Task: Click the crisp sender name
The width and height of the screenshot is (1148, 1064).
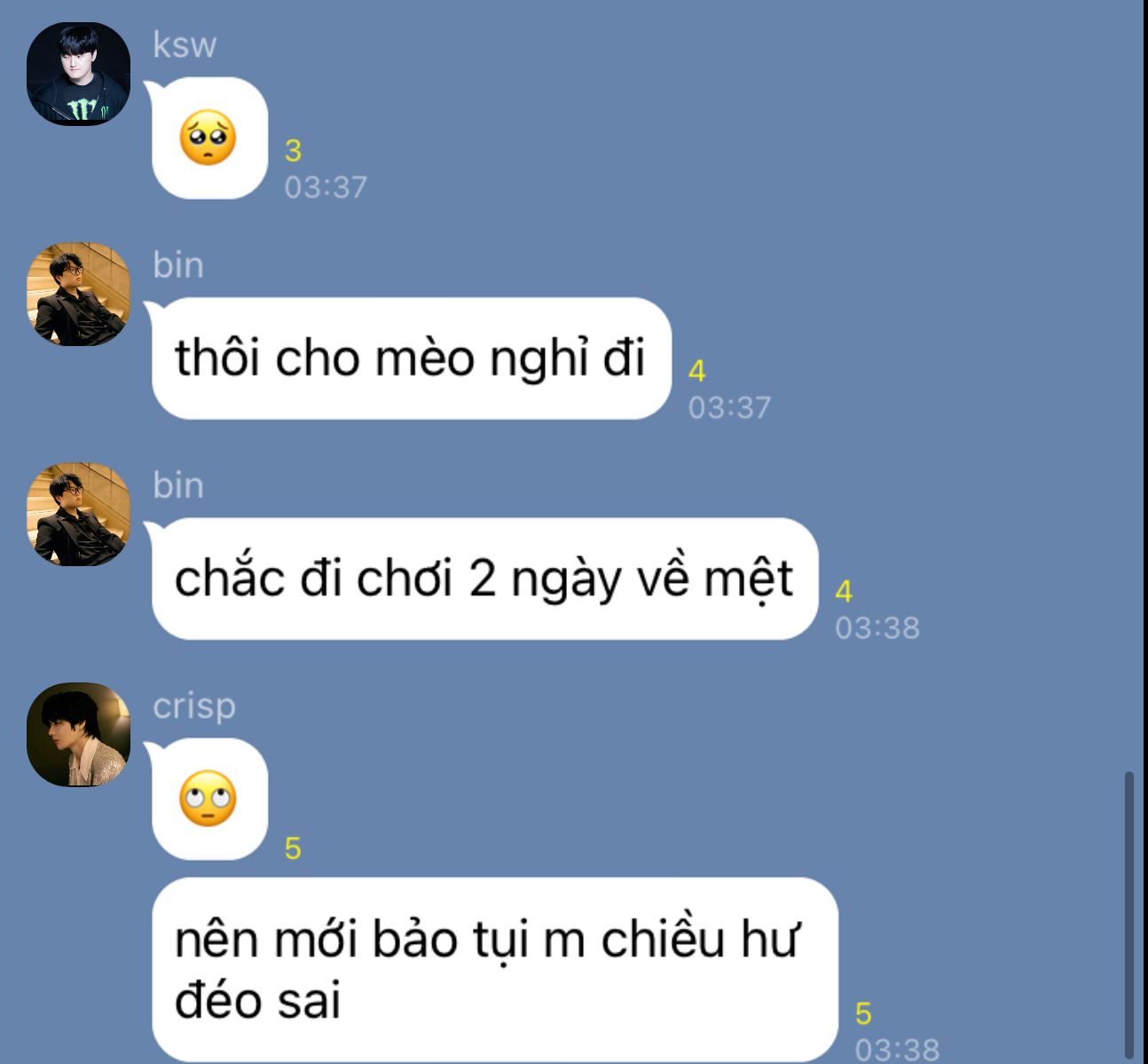Action: pyautogui.click(x=194, y=705)
